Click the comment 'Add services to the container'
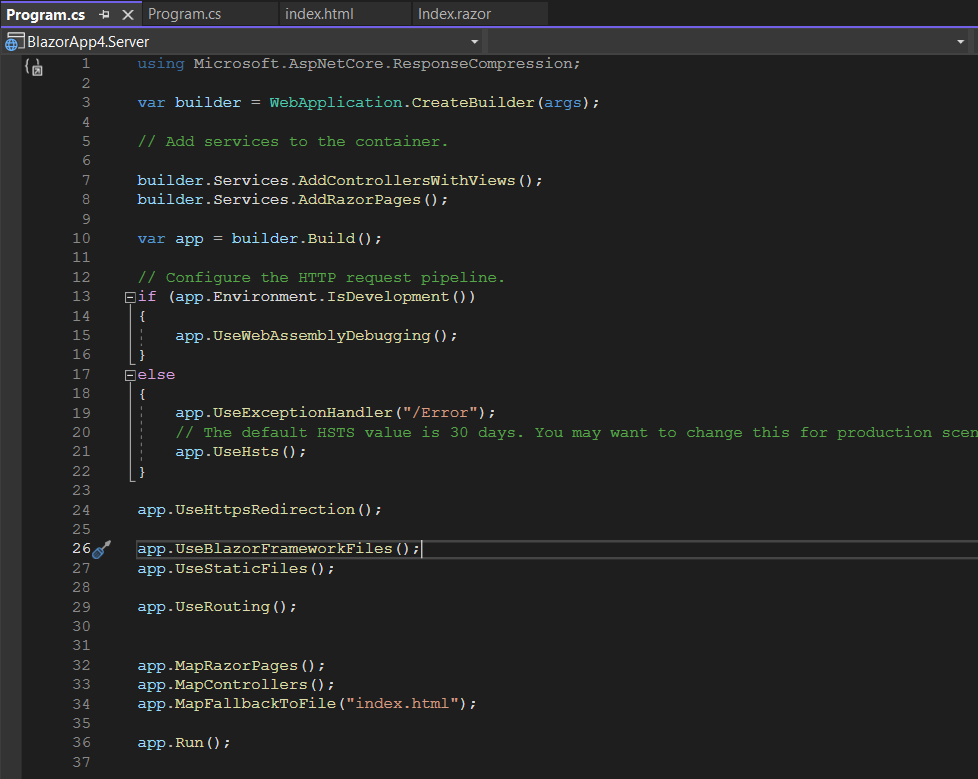 coord(293,142)
